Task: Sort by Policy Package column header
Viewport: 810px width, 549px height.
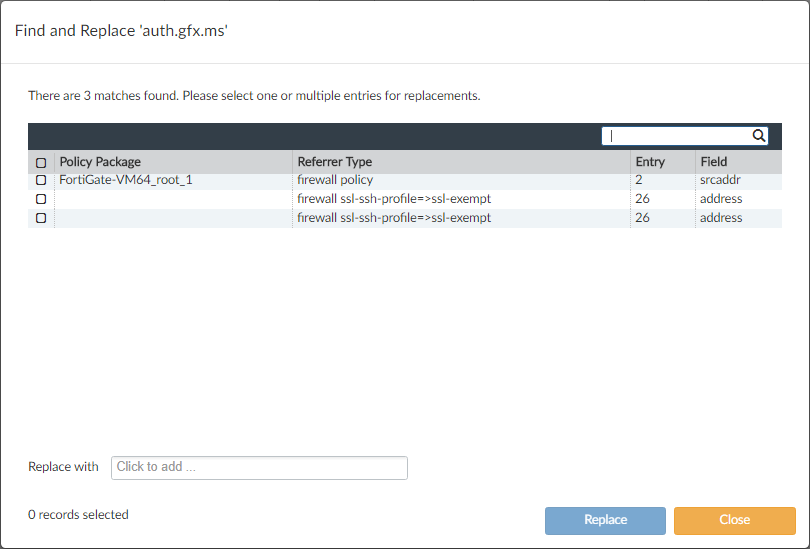Action: pyautogui.click(x=100, y=162)
